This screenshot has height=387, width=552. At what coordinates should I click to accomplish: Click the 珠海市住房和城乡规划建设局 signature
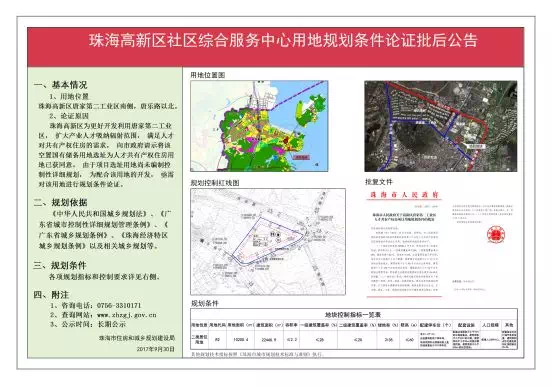tap(137, 338)
